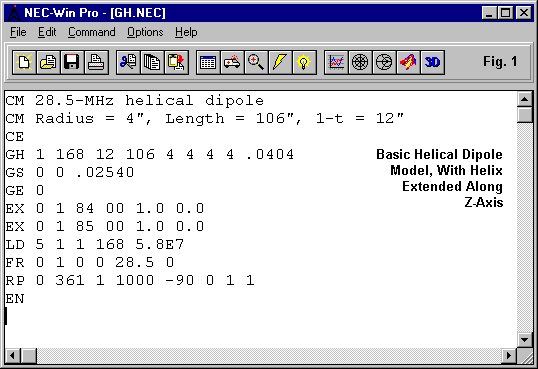Open the Command menu

pos(92,32)
